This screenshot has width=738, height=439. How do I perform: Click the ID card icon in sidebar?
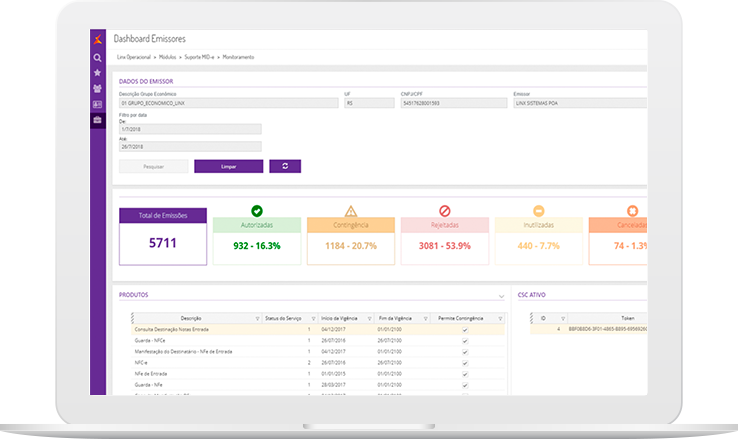click(x=97, y=104)
